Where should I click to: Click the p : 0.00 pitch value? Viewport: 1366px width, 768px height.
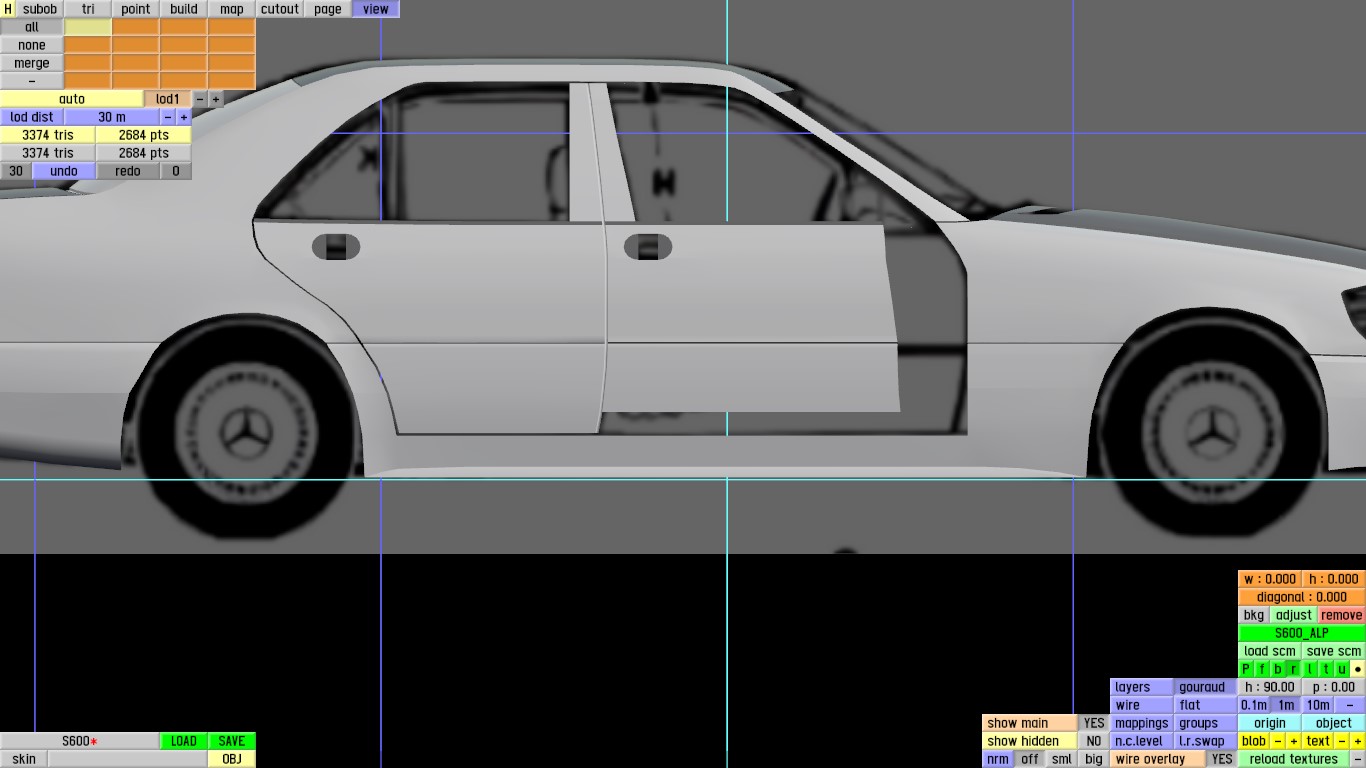[1334, 687]
